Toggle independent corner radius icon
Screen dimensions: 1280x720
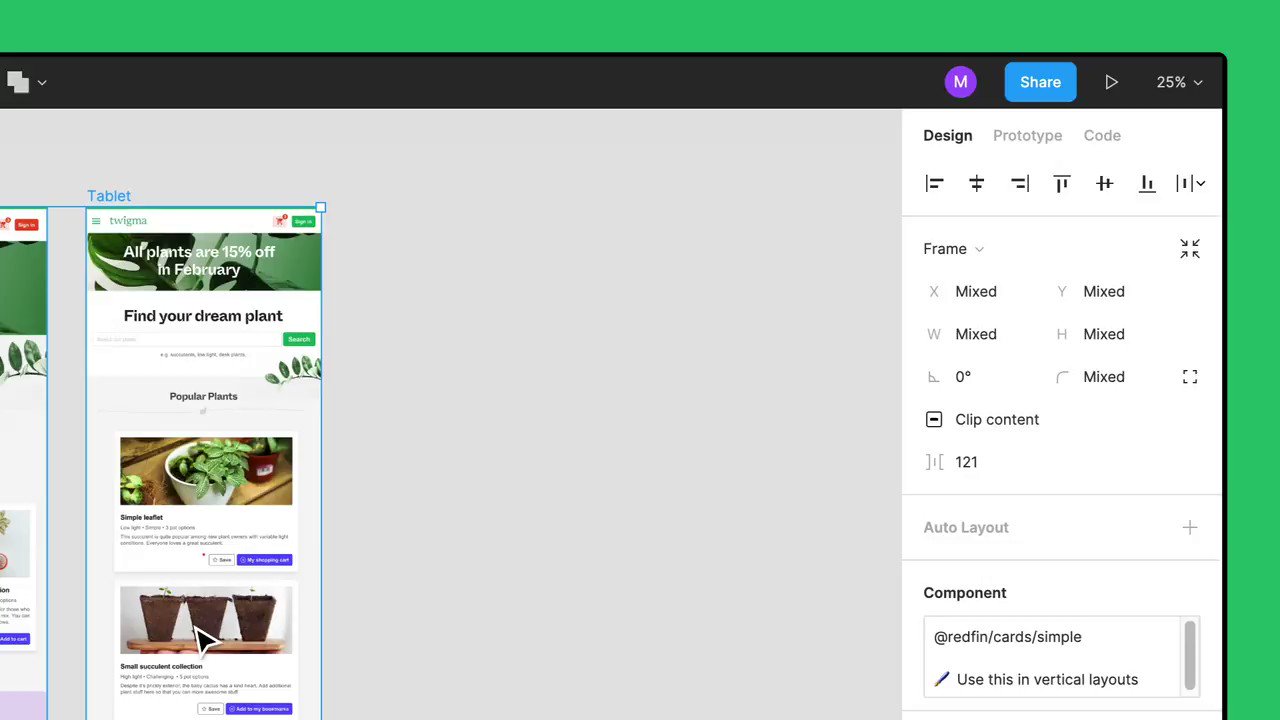coord(1190,377)
